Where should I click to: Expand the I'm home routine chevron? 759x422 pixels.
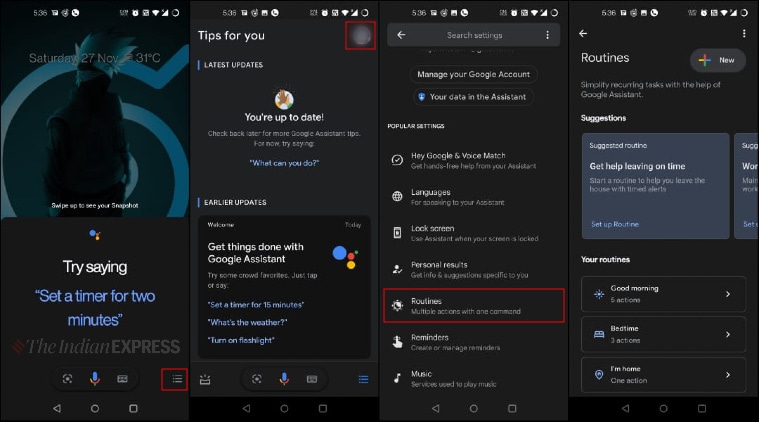(x=728, y=375)
